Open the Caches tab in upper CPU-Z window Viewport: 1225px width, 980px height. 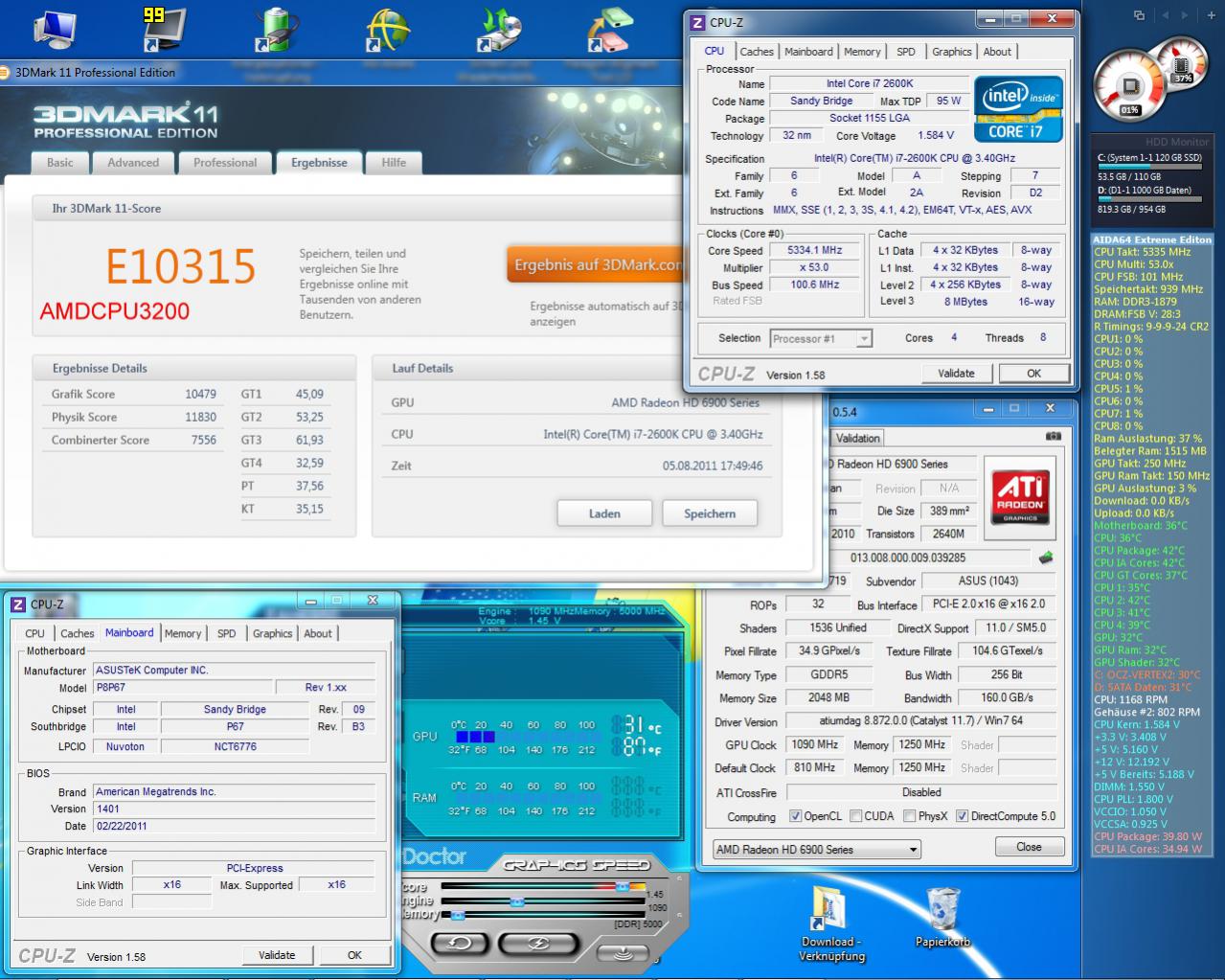pyautogui.click(x=757, y=52)
